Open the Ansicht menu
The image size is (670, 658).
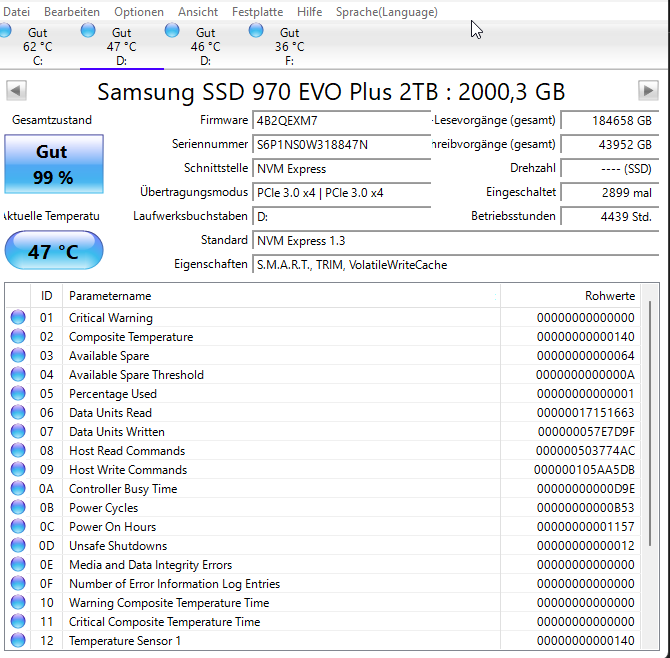[x=198, y=12]
